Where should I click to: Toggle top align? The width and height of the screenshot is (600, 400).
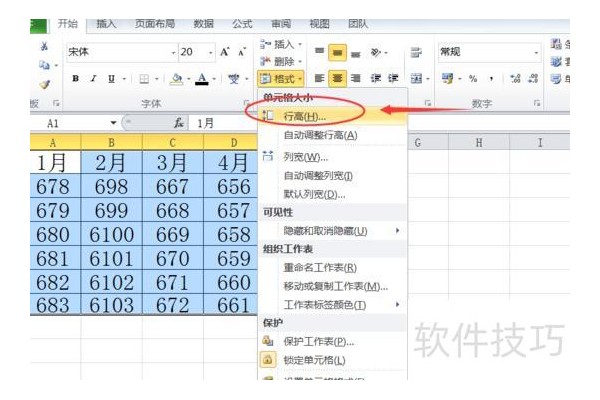[x=319, y=52]
